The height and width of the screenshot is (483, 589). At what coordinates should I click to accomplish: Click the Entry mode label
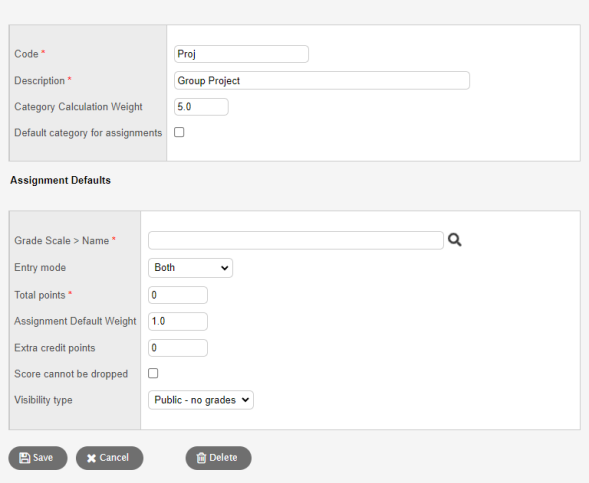tap(40, 267)
